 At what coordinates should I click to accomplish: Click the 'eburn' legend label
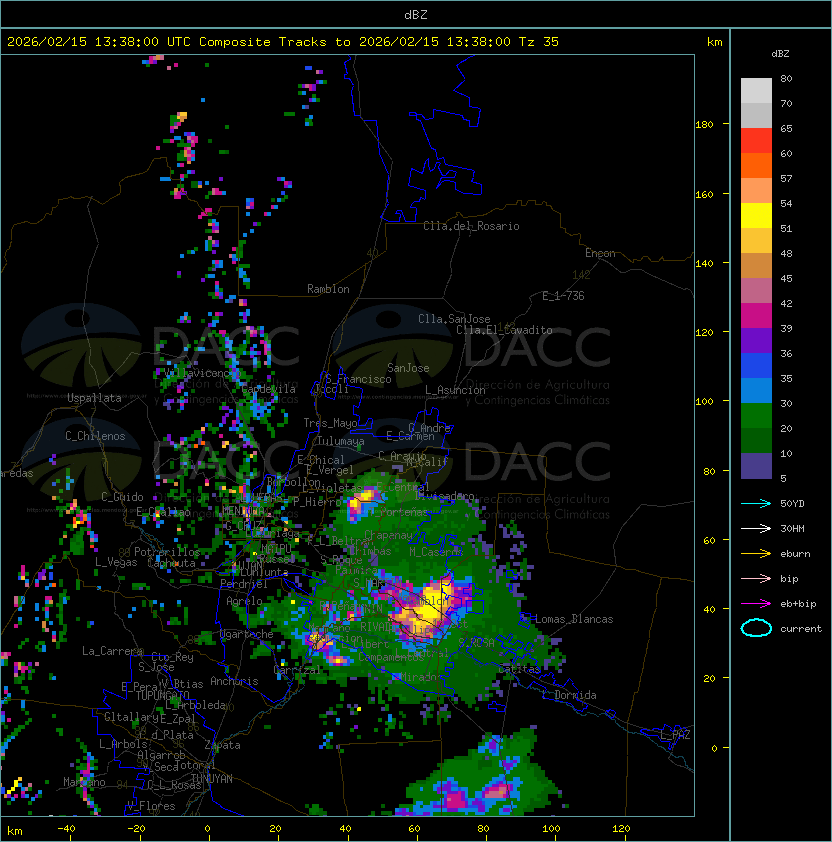(x=795, y=554)
